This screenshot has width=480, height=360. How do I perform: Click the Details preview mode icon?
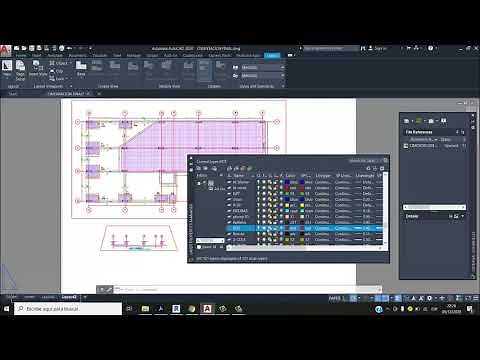[457, 216]
